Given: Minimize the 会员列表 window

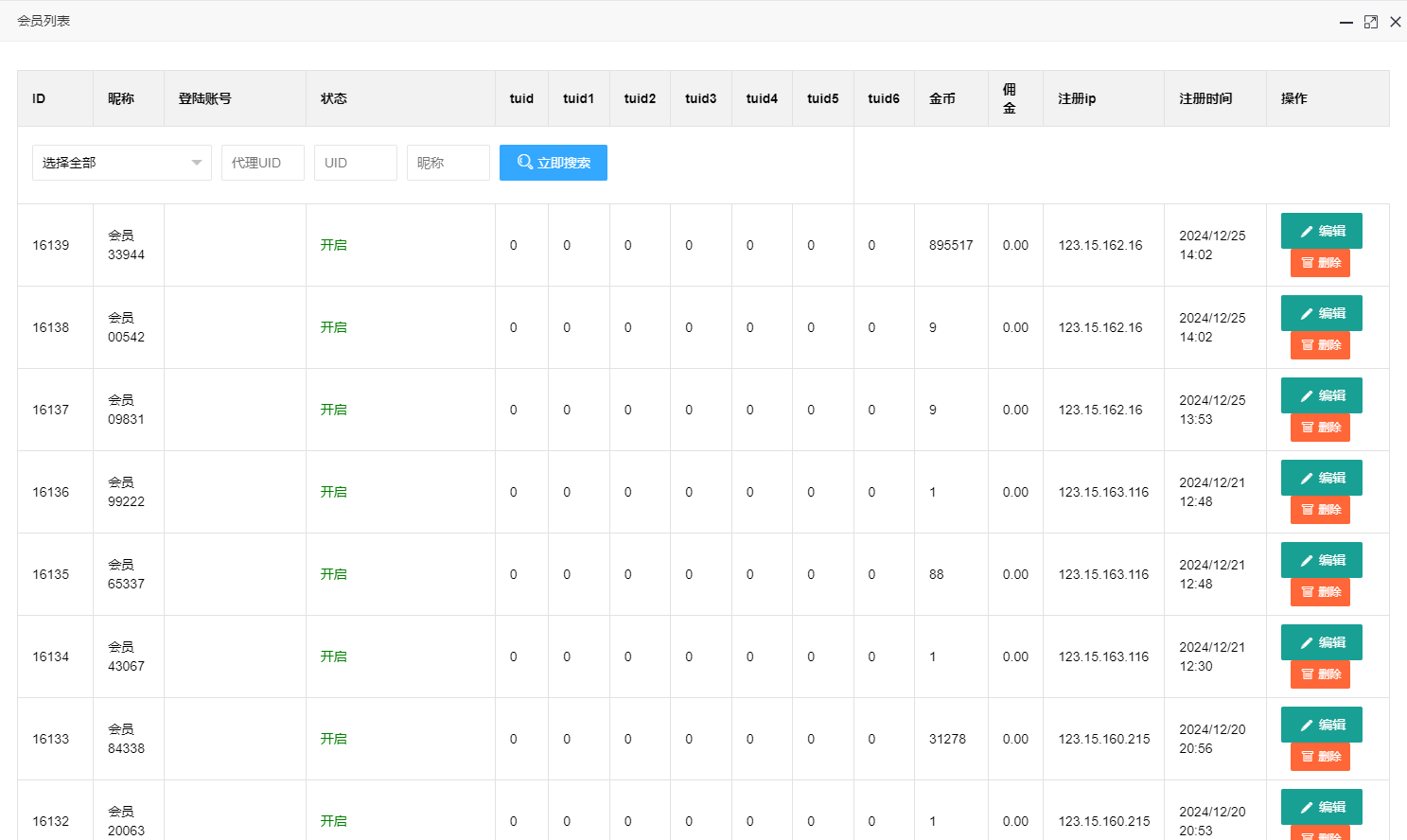Looking at the screenshot, I should pyautogui.click(x=1345, y=22).
